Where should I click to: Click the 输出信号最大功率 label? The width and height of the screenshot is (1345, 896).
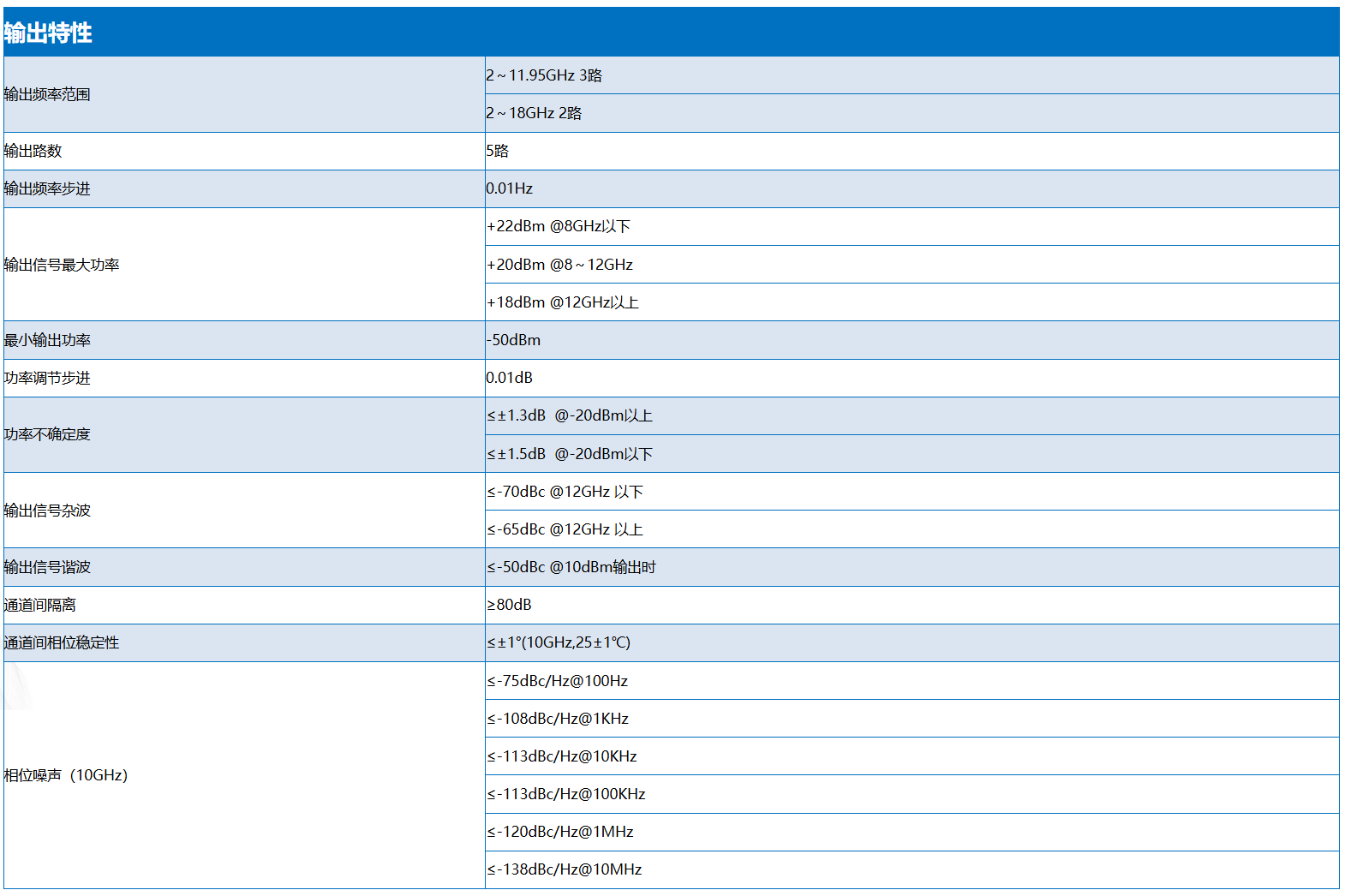click(62, 265)
